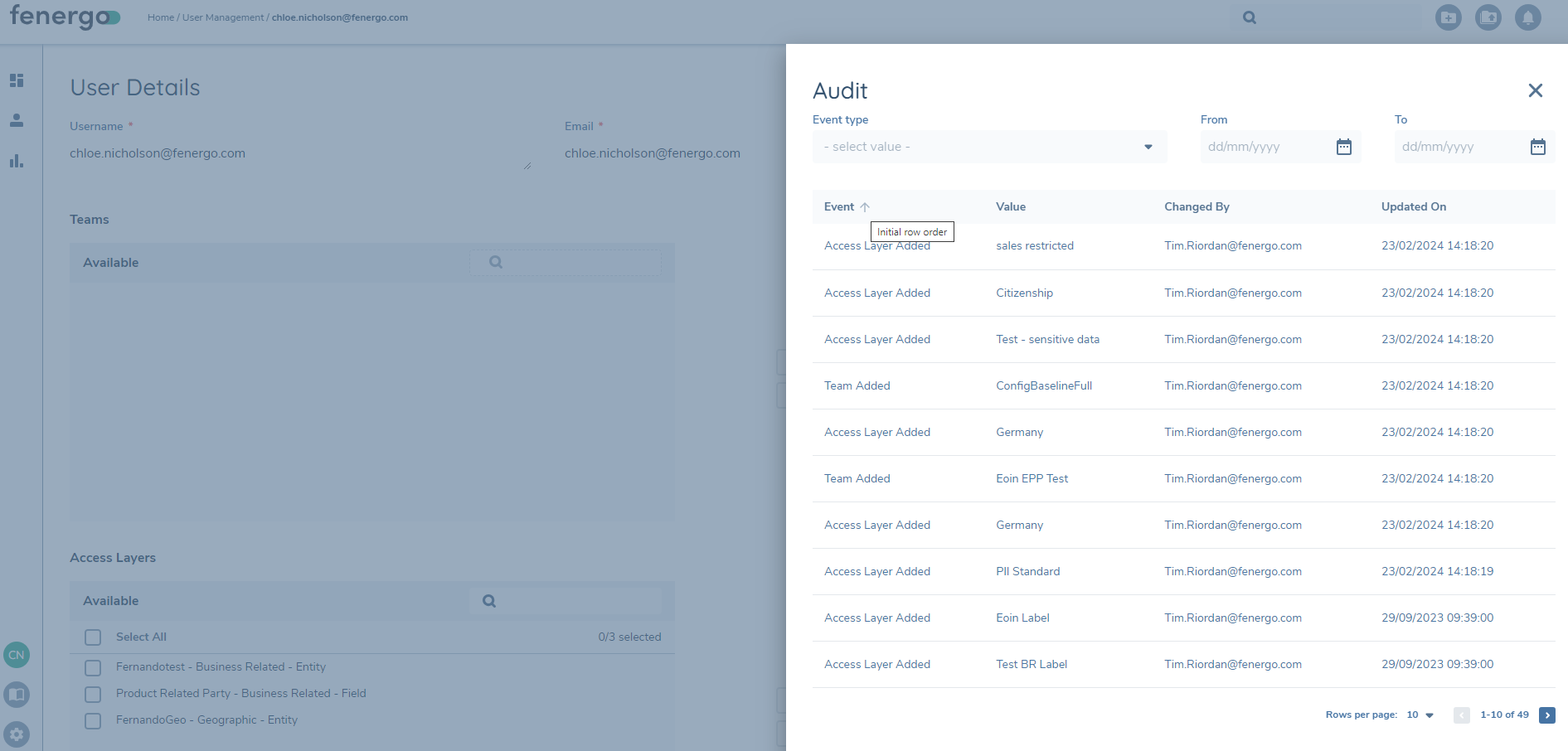This screenshot has height=751, width=1568.
Task: Open the From date calendar picker
Action: [1344, 146]
